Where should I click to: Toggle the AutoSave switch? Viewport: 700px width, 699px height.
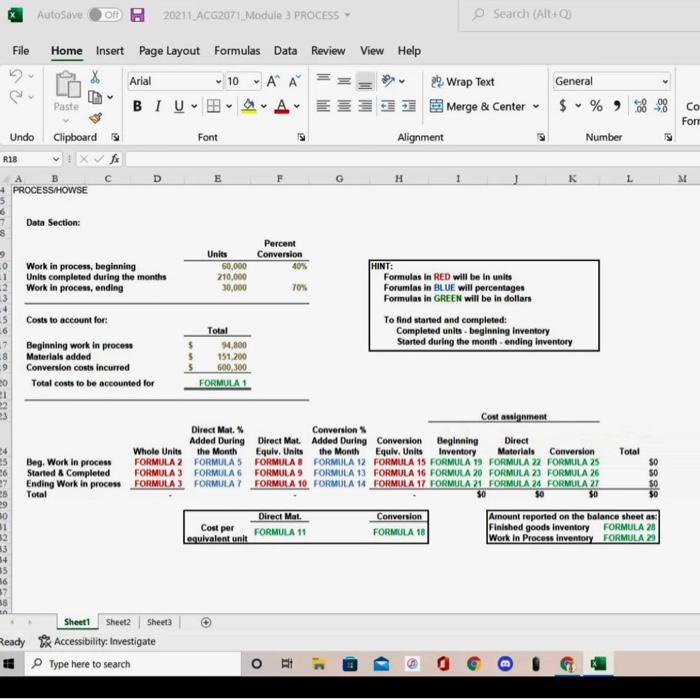(105, 15)
